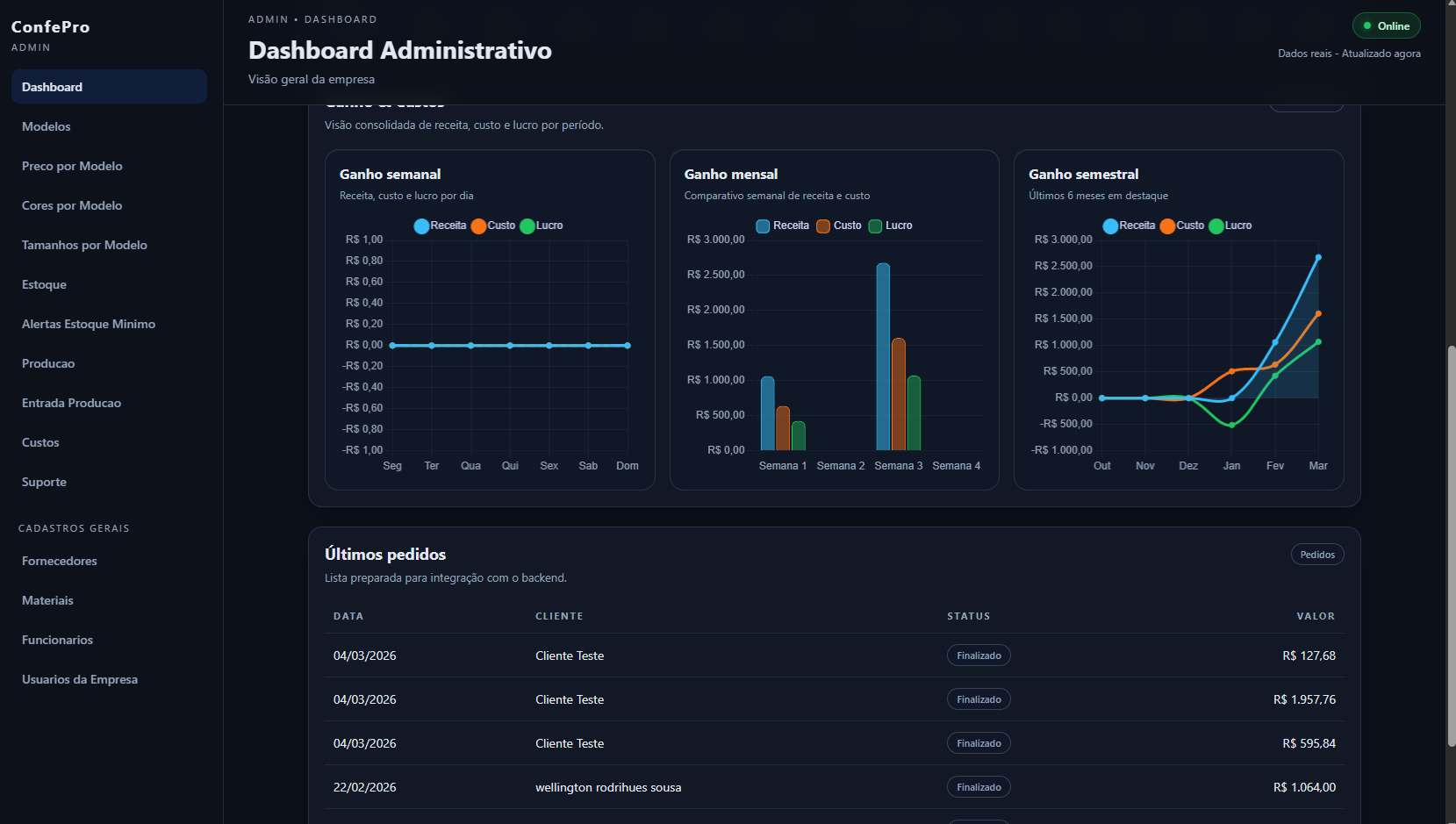
Task: Click the ConfePro logo text
Action: coord(50,27)
